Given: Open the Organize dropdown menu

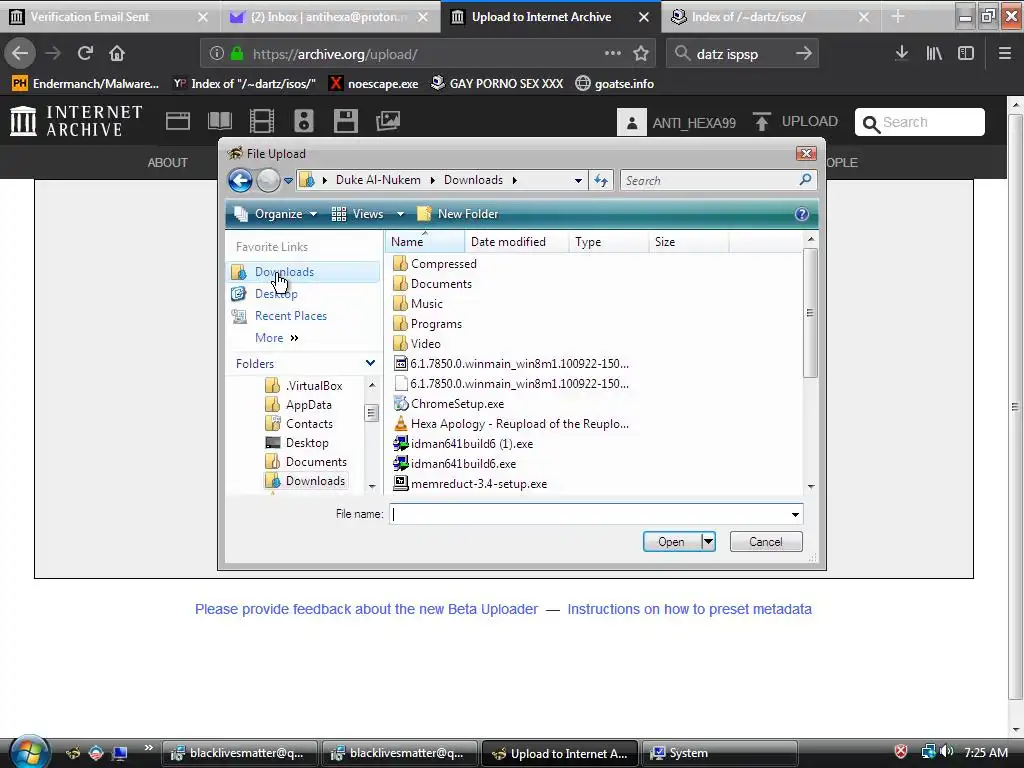Looking at the screenshot, I should tap(276, 214).
